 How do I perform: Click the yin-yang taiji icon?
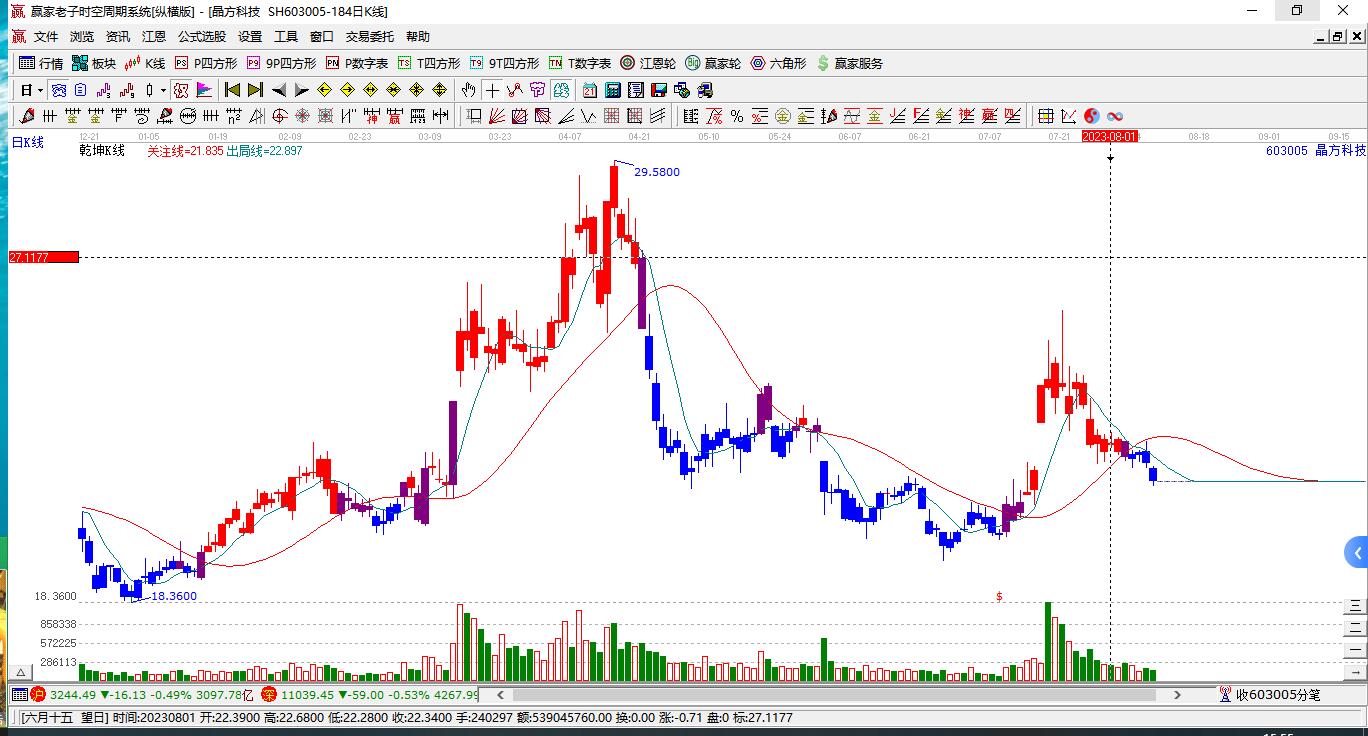tap(1092, 116)
